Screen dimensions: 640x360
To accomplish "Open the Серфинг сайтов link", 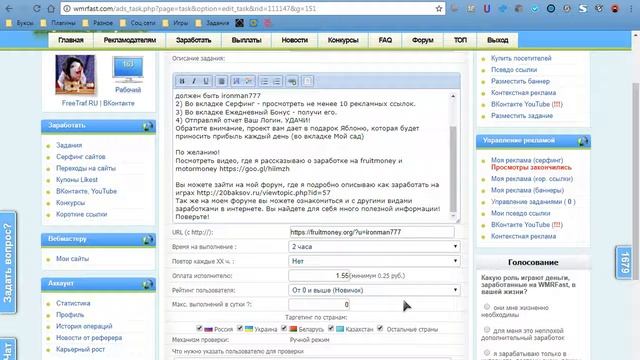I will (x=81, y=157).
